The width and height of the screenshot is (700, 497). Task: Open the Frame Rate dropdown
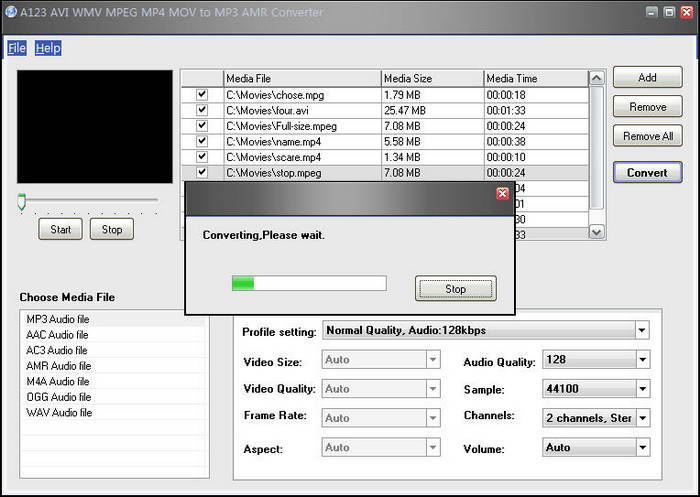pos(433,418)
